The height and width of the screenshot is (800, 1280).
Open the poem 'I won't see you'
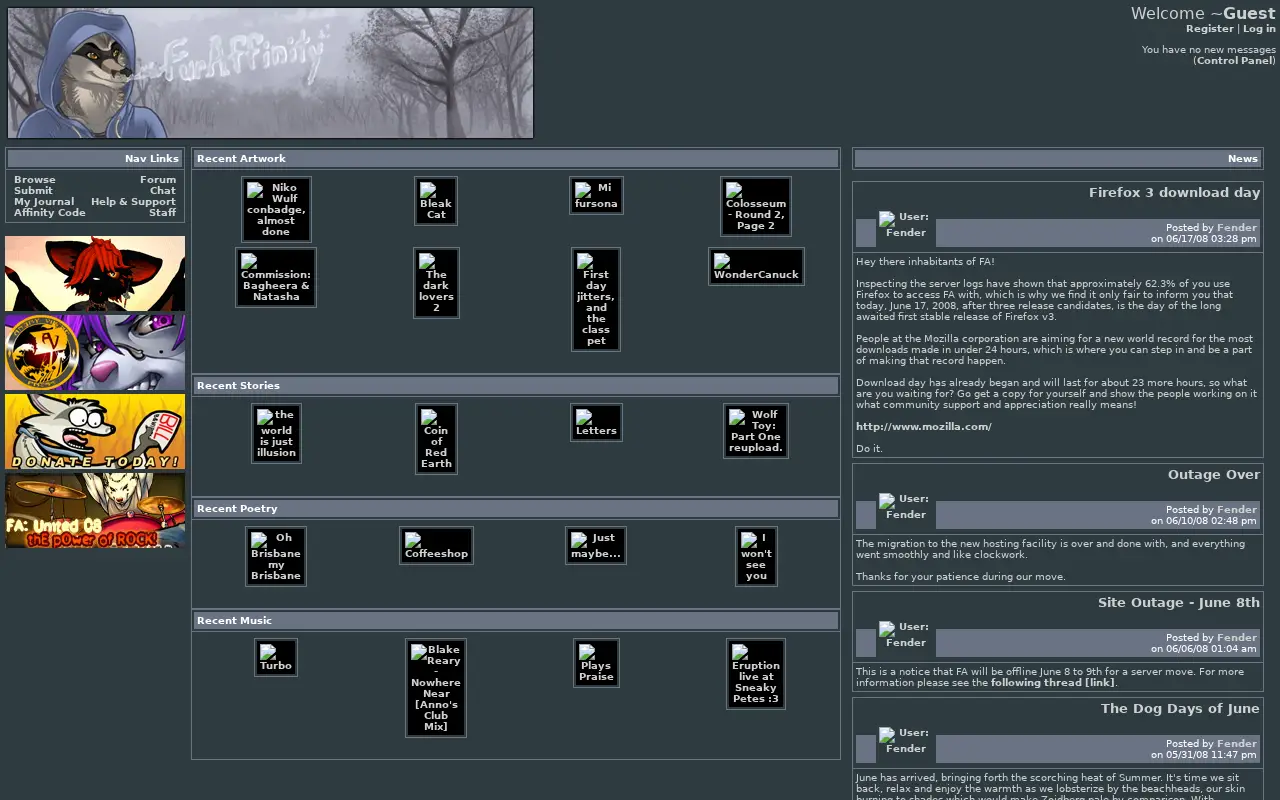pyautogui.click(x=756, y=556)
